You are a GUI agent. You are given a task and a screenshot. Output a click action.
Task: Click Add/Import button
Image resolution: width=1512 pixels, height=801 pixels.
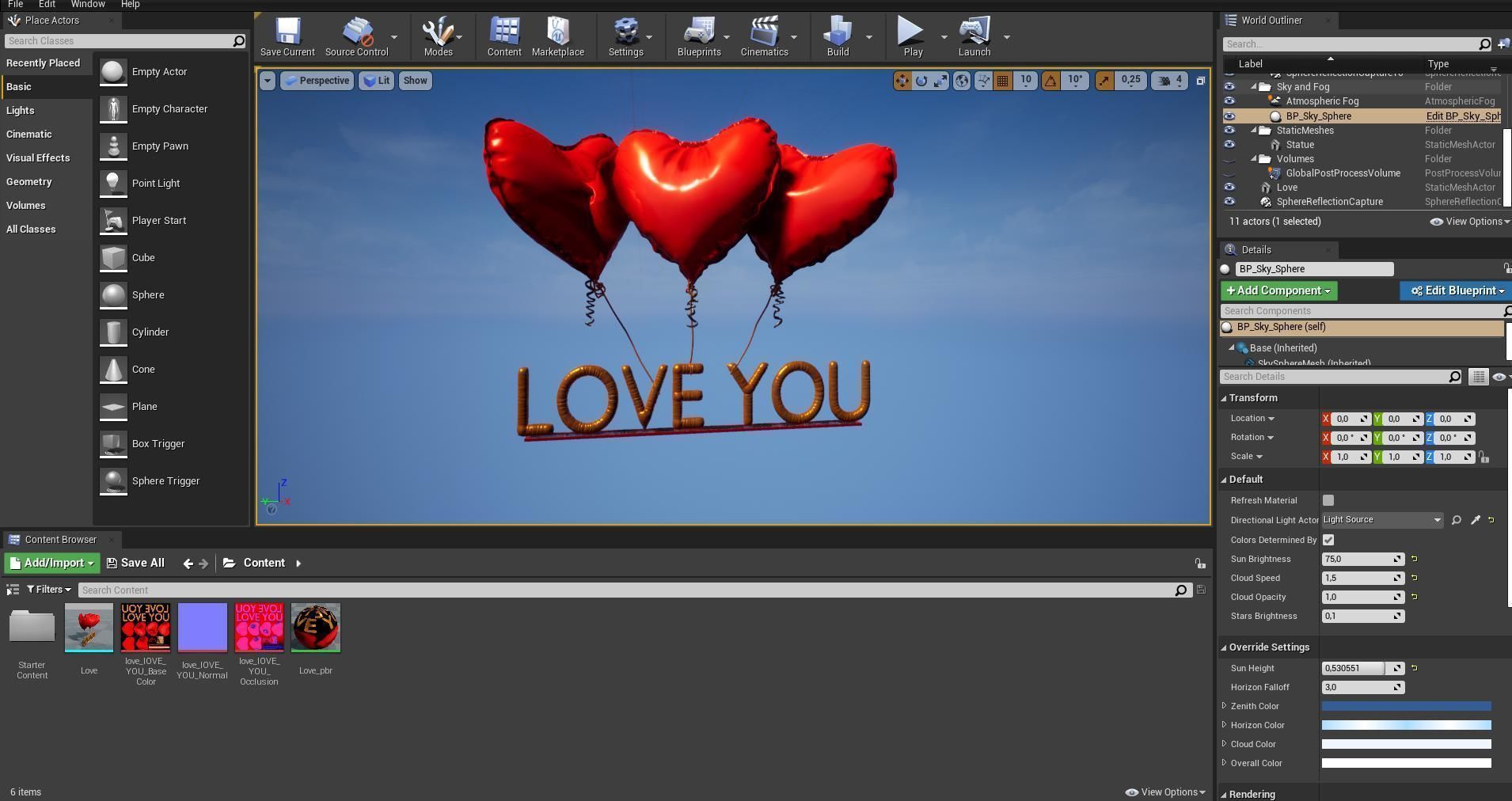[x=52, y=564]
